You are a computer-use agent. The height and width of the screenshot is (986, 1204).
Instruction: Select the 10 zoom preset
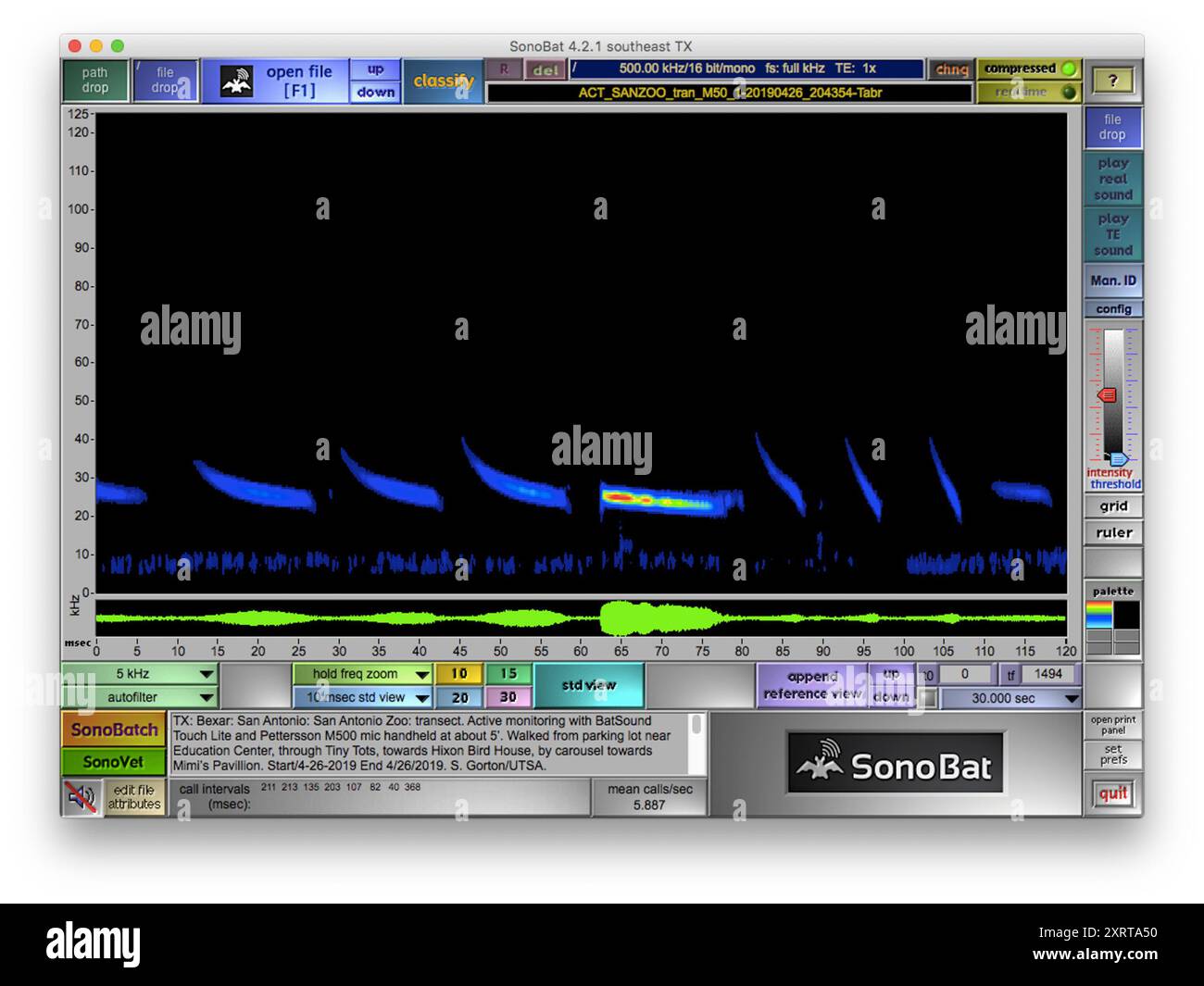pos(459,674)
